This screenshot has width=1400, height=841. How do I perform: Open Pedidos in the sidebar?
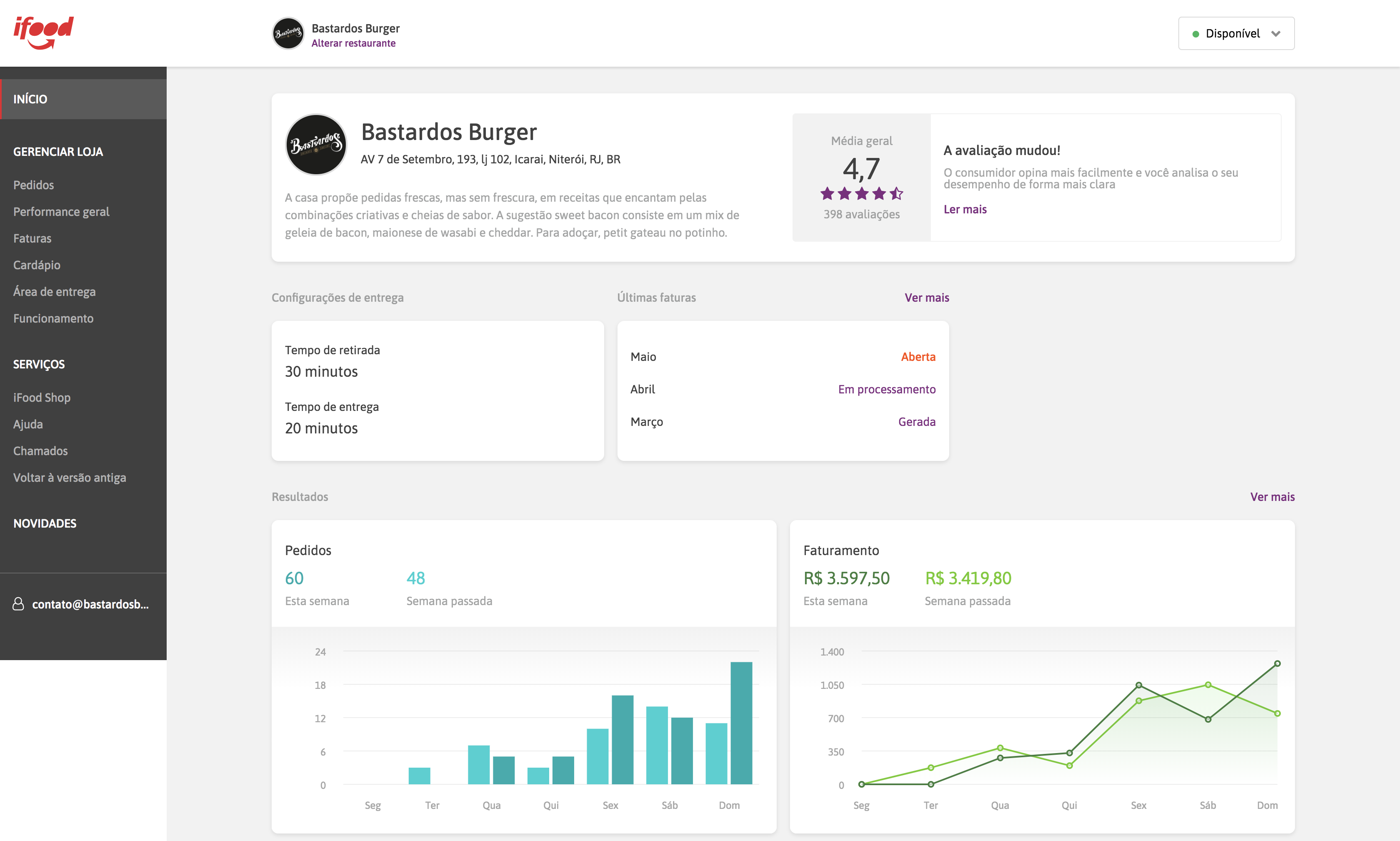[33, 185]
